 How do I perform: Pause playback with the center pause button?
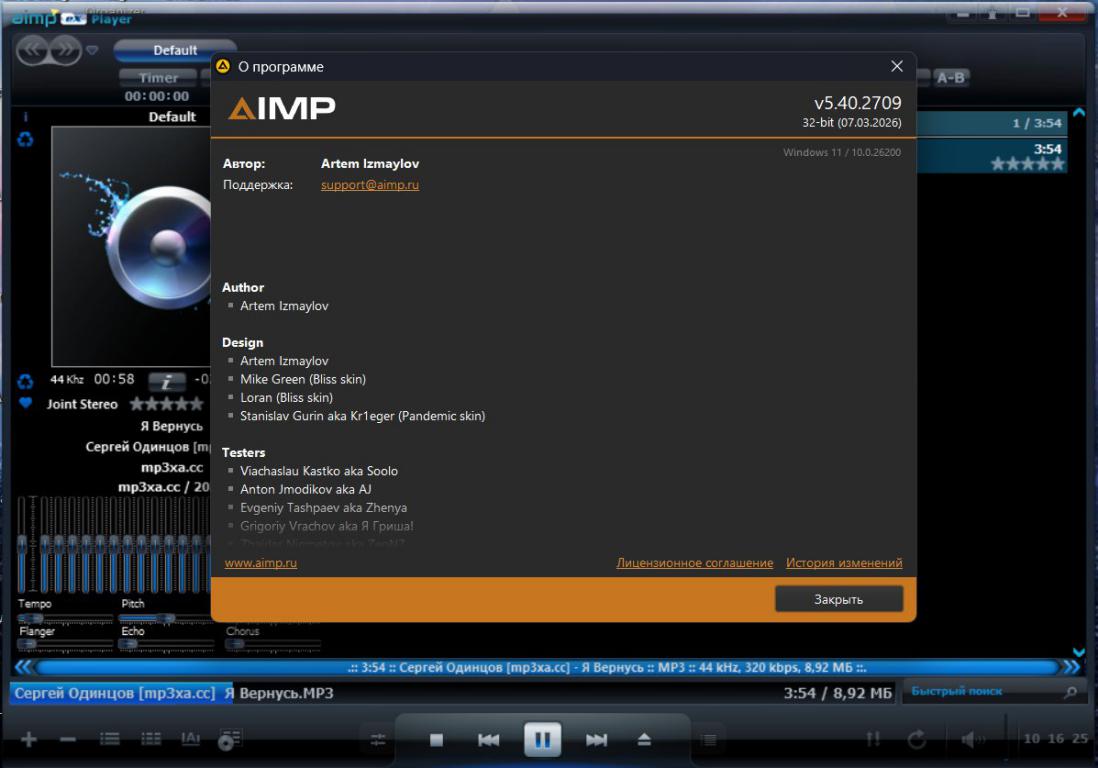pyautogui.click(x=542, y=740)
